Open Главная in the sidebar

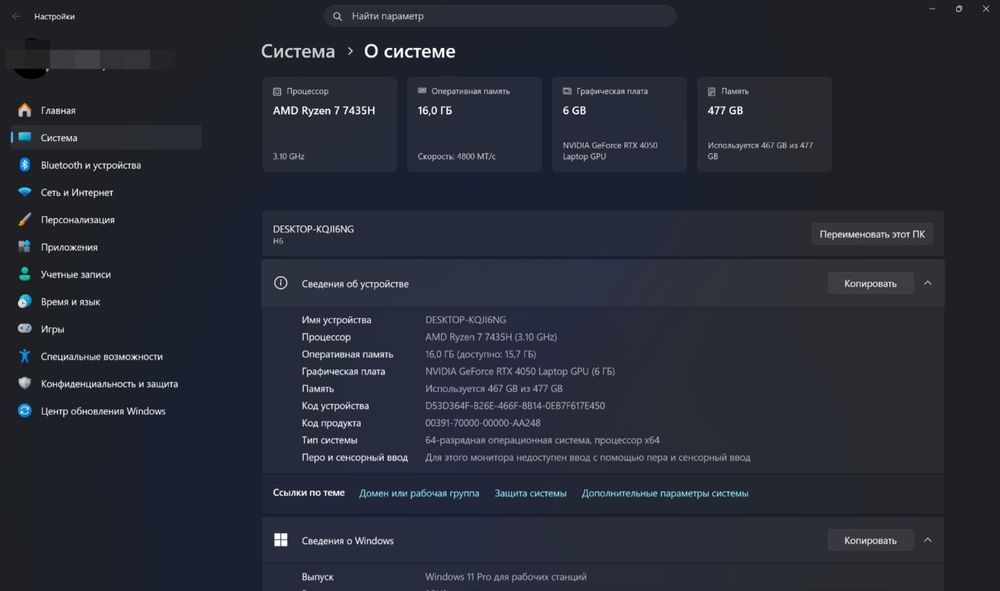pos(106,110)
